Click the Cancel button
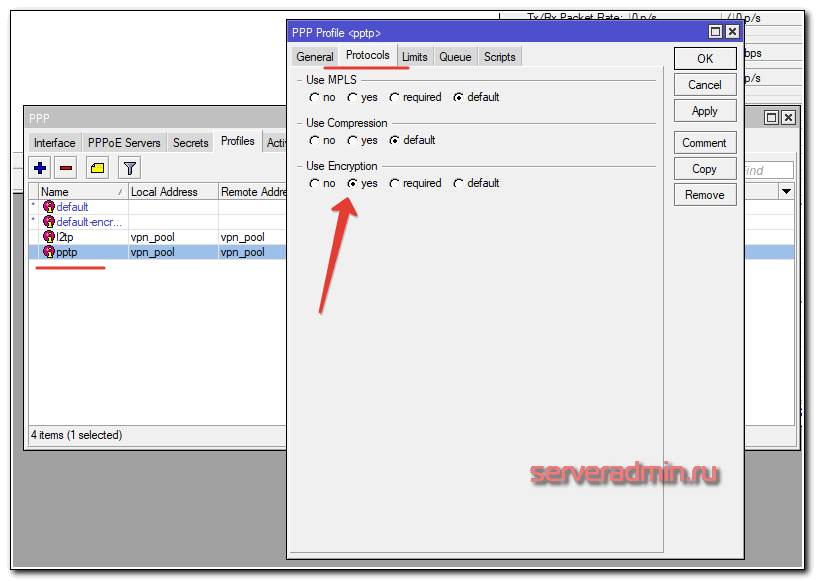 (705, 85)
